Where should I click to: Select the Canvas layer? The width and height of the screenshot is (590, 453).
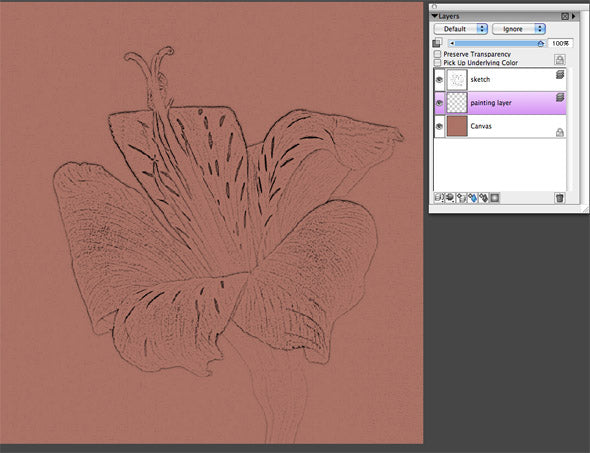point(500,126)
